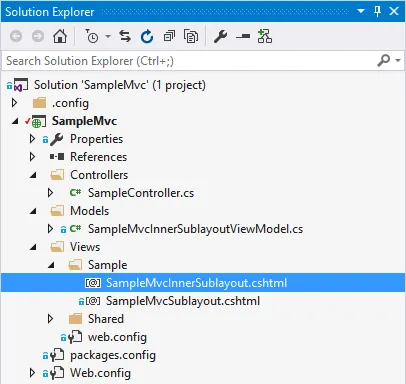Expand SampleMvcInnerSublayoutViewModel.cs node

click(x=50, y=229)
